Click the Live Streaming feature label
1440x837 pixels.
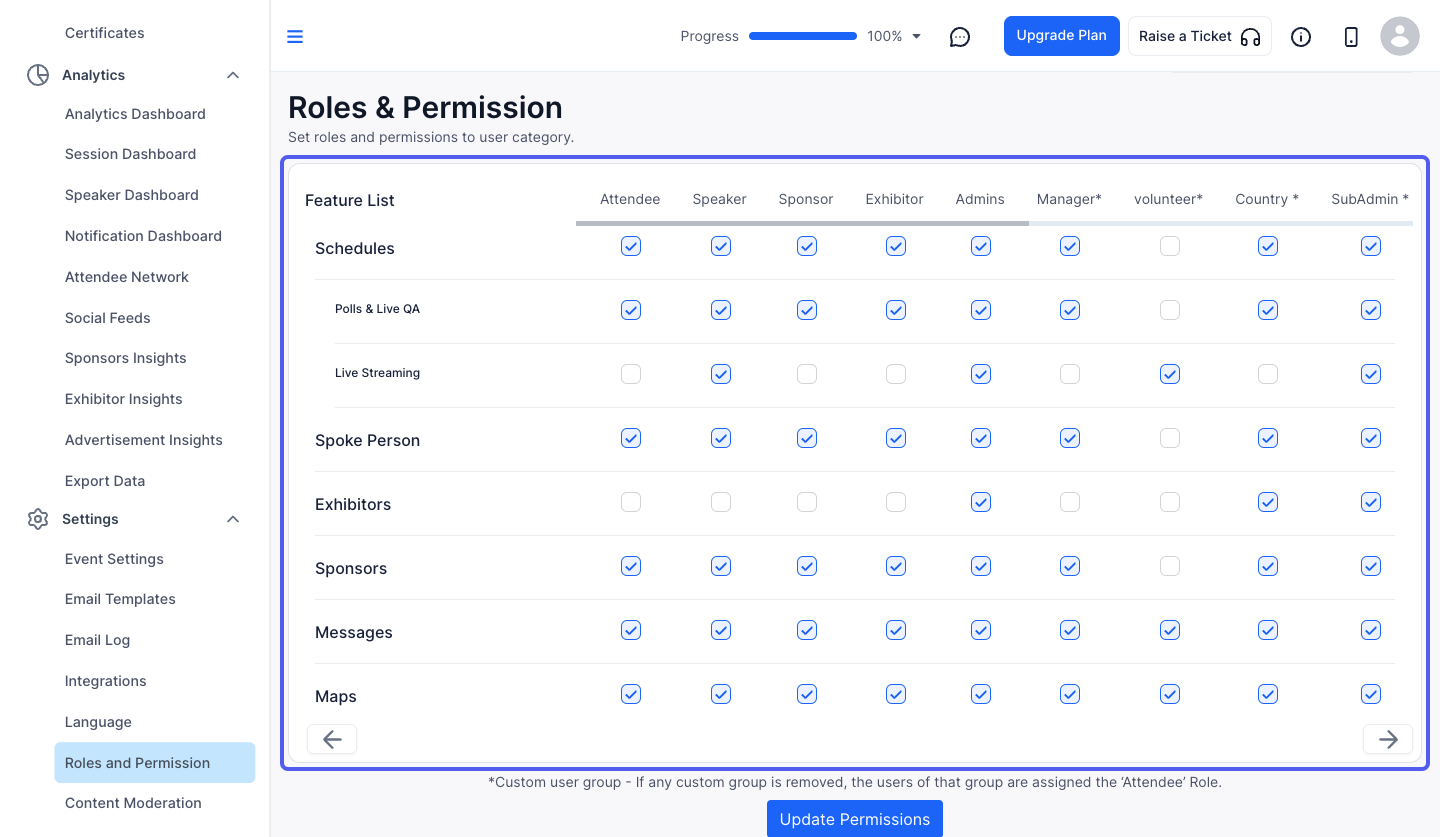pos(377,373)
